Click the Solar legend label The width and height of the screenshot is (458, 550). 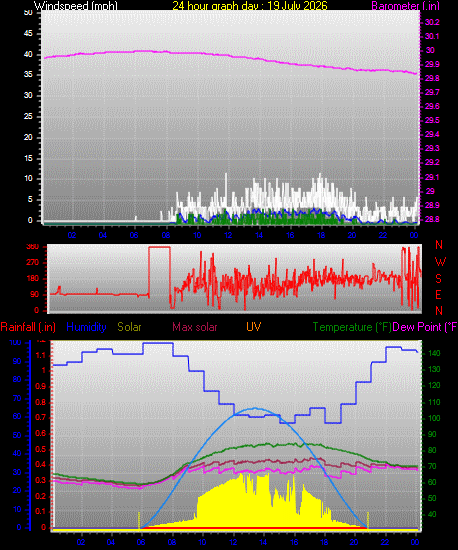129,327
